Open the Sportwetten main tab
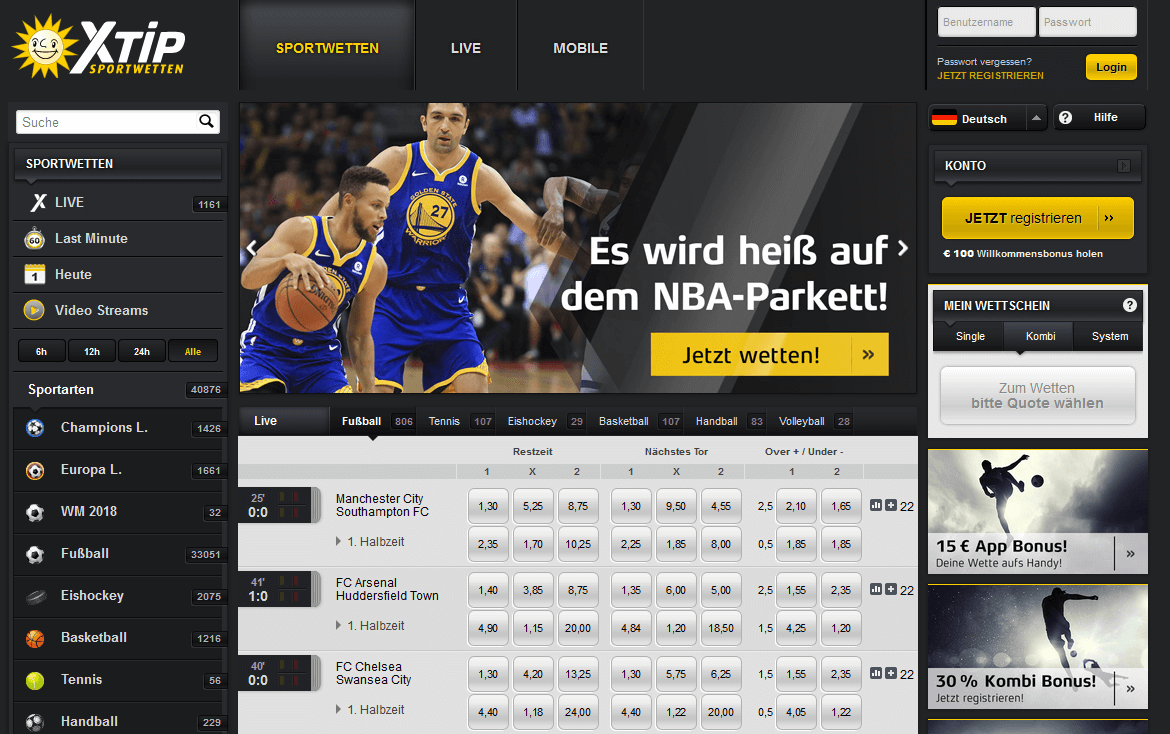The height and width of the screenshot is (734, 1170). [x=328, y=48]
